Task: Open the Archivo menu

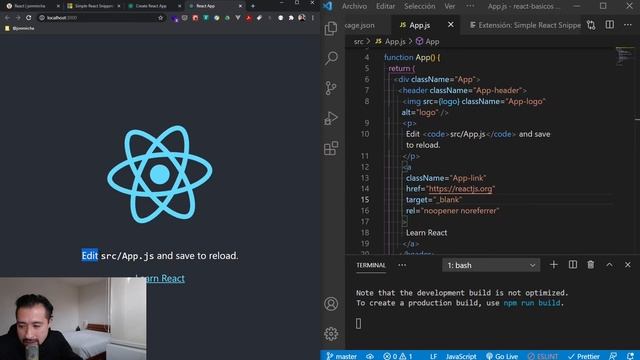Action: click(354, 6)
